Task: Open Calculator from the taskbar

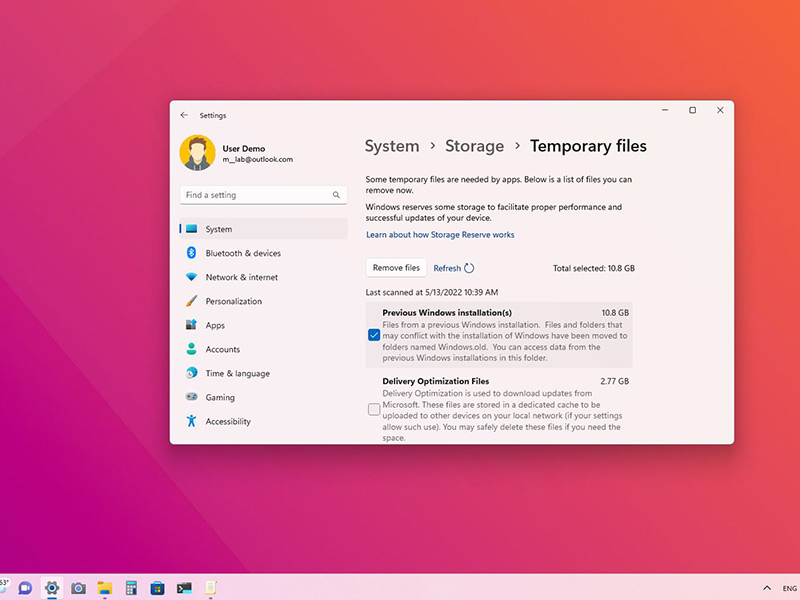Action: pyautogui.click(x=131, y=588)
